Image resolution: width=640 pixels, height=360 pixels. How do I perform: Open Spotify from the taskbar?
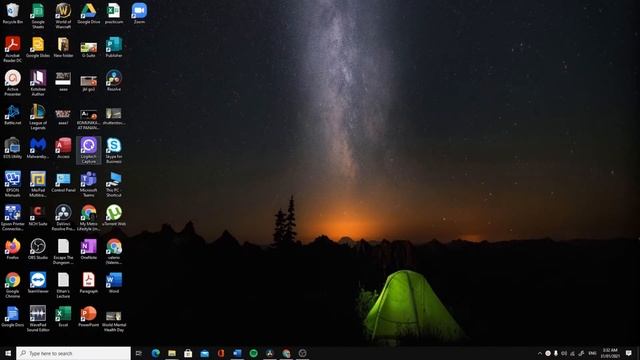coord(253,353)
